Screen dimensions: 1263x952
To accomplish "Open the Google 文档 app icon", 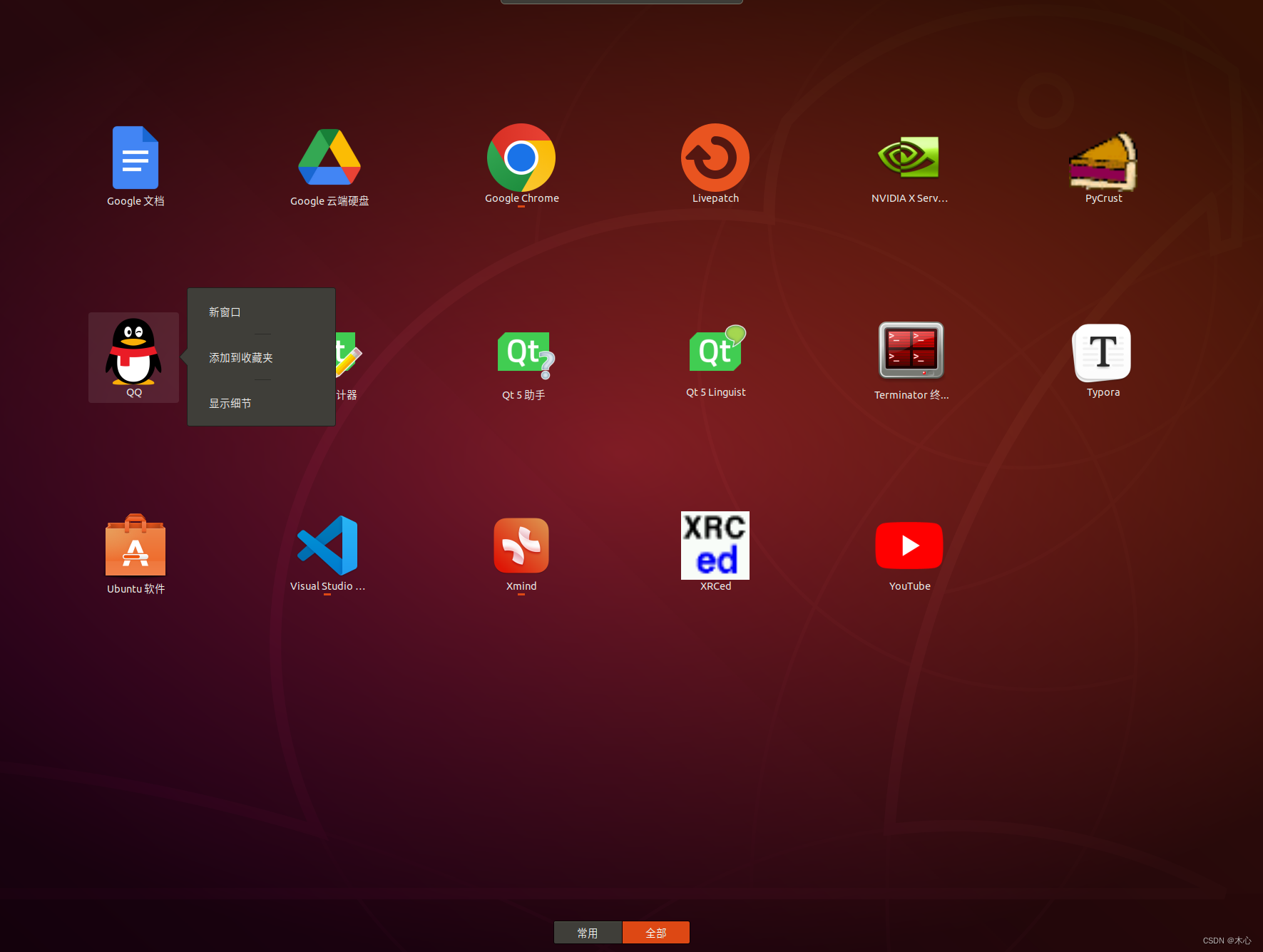I will tap(135, 158).
